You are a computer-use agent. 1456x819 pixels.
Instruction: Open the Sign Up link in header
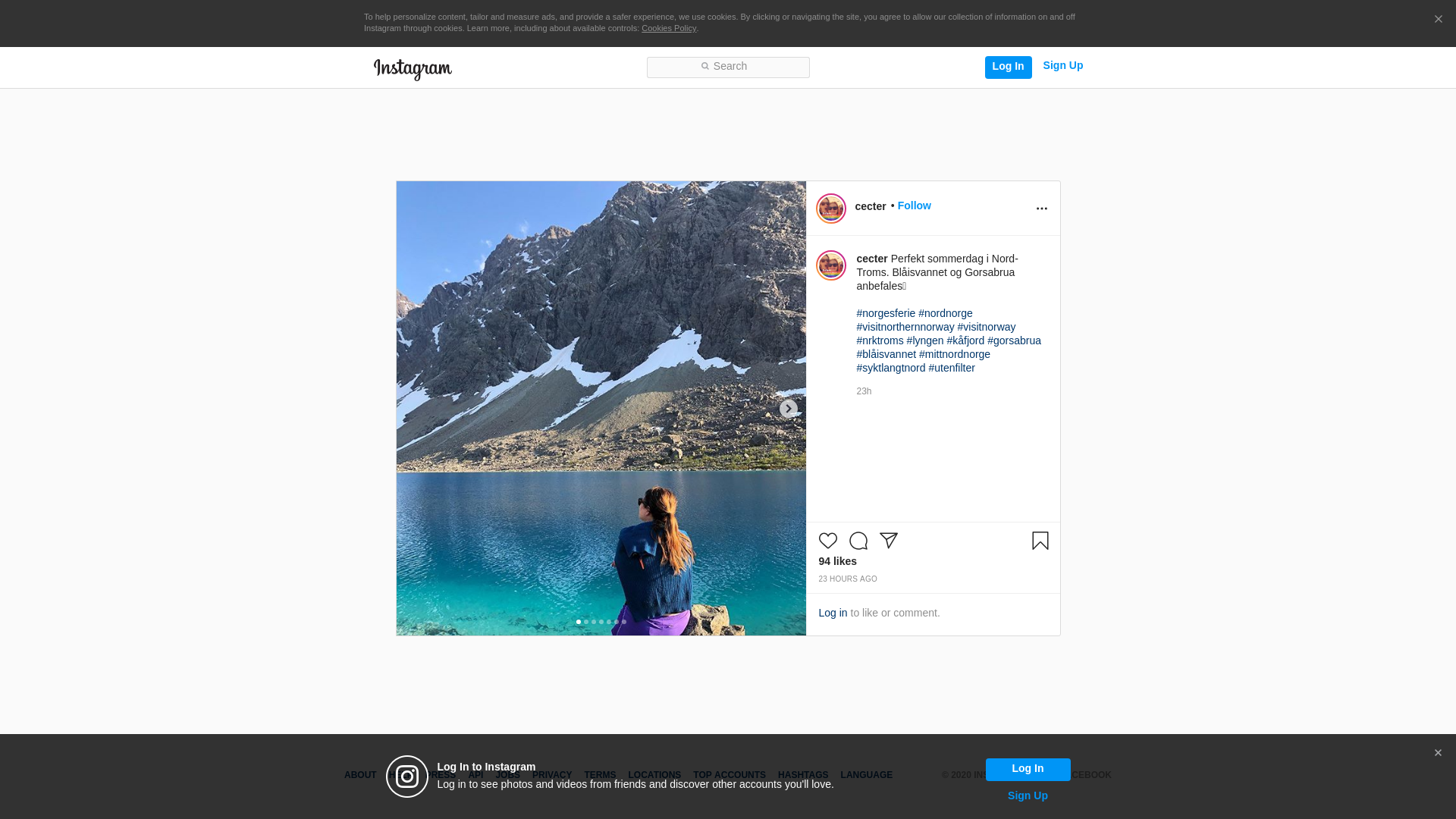tap(1062, 66)
